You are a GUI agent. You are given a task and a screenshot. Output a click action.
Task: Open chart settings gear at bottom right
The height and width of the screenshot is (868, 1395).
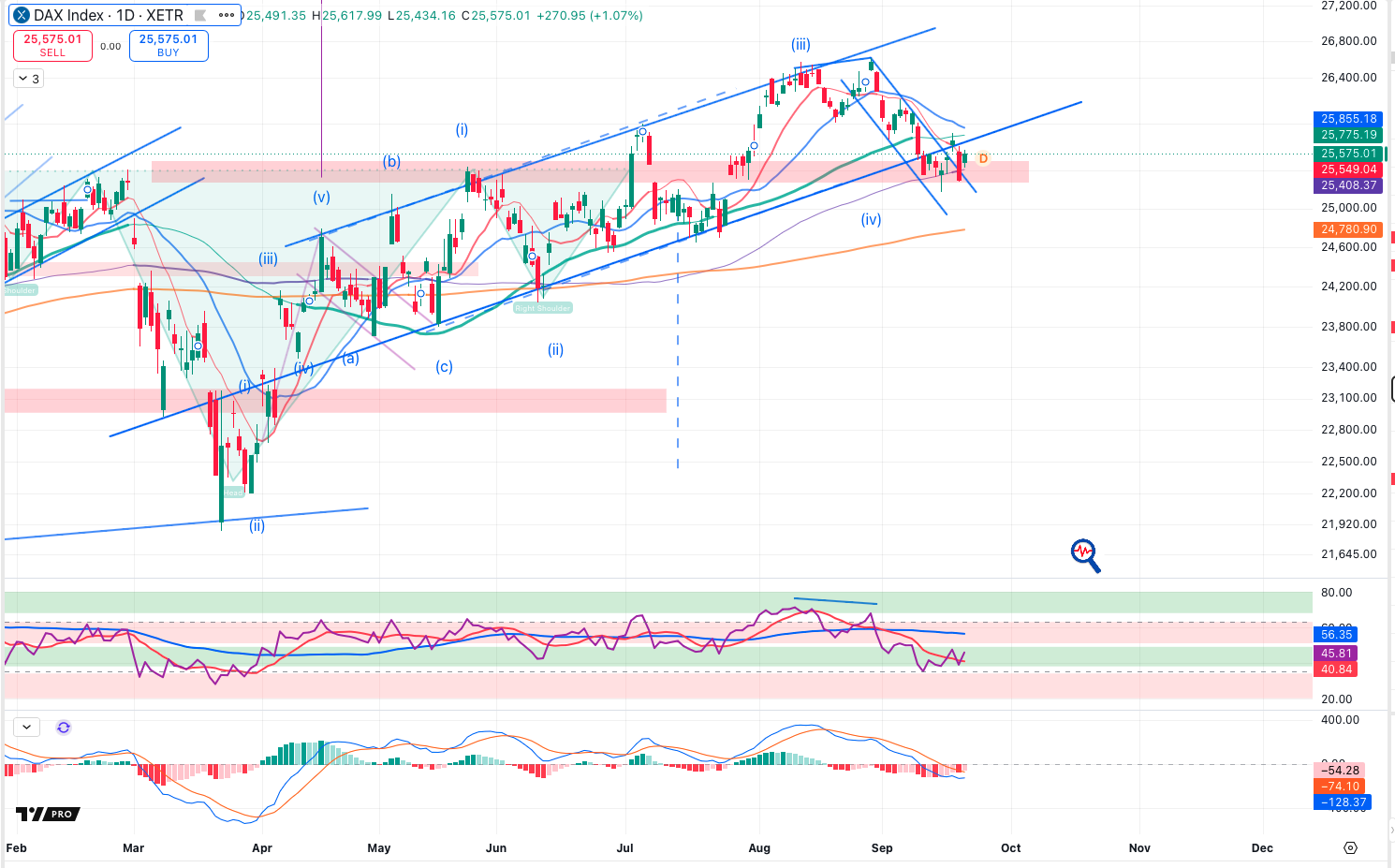pos(1350,848)
